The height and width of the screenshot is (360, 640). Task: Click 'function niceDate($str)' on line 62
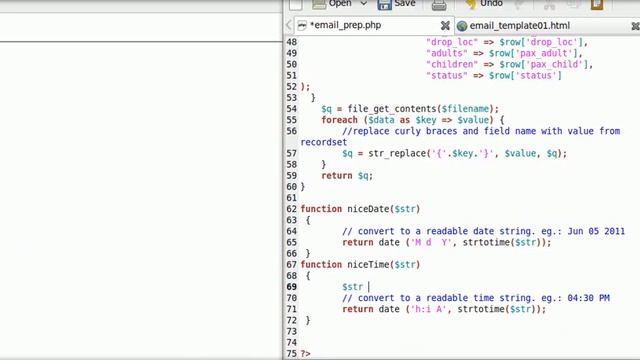tap(360, 209)
